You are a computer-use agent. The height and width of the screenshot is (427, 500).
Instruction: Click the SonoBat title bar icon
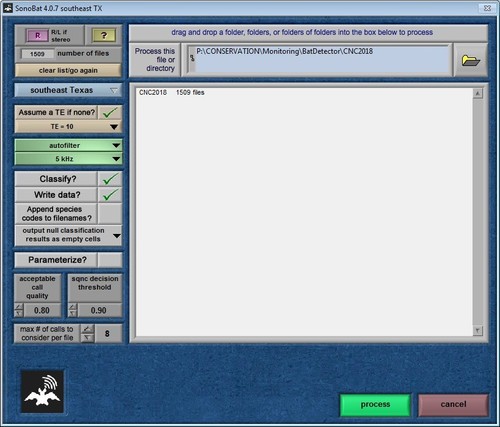8,8
